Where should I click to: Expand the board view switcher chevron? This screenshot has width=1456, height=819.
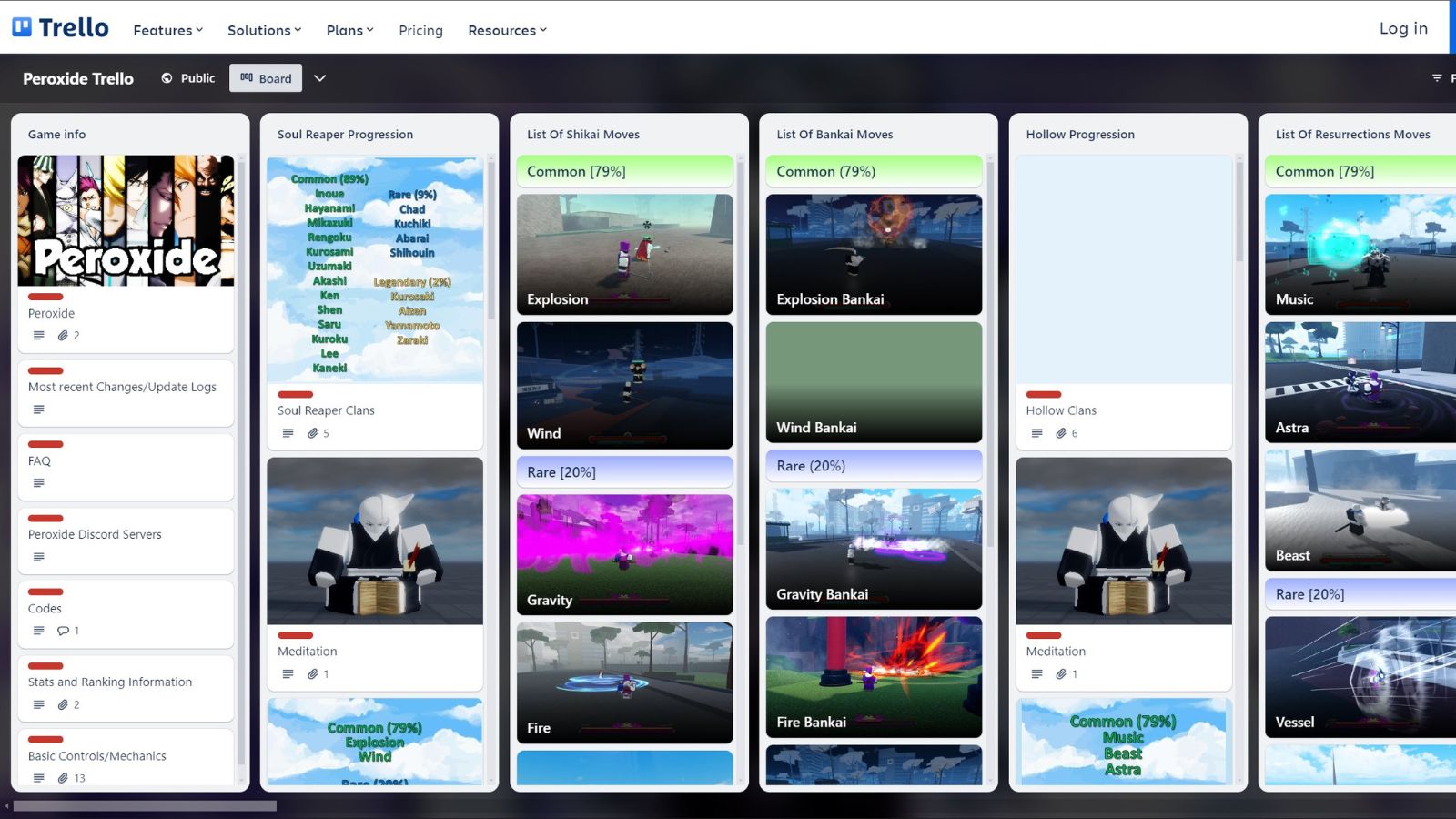coord(320,77)
